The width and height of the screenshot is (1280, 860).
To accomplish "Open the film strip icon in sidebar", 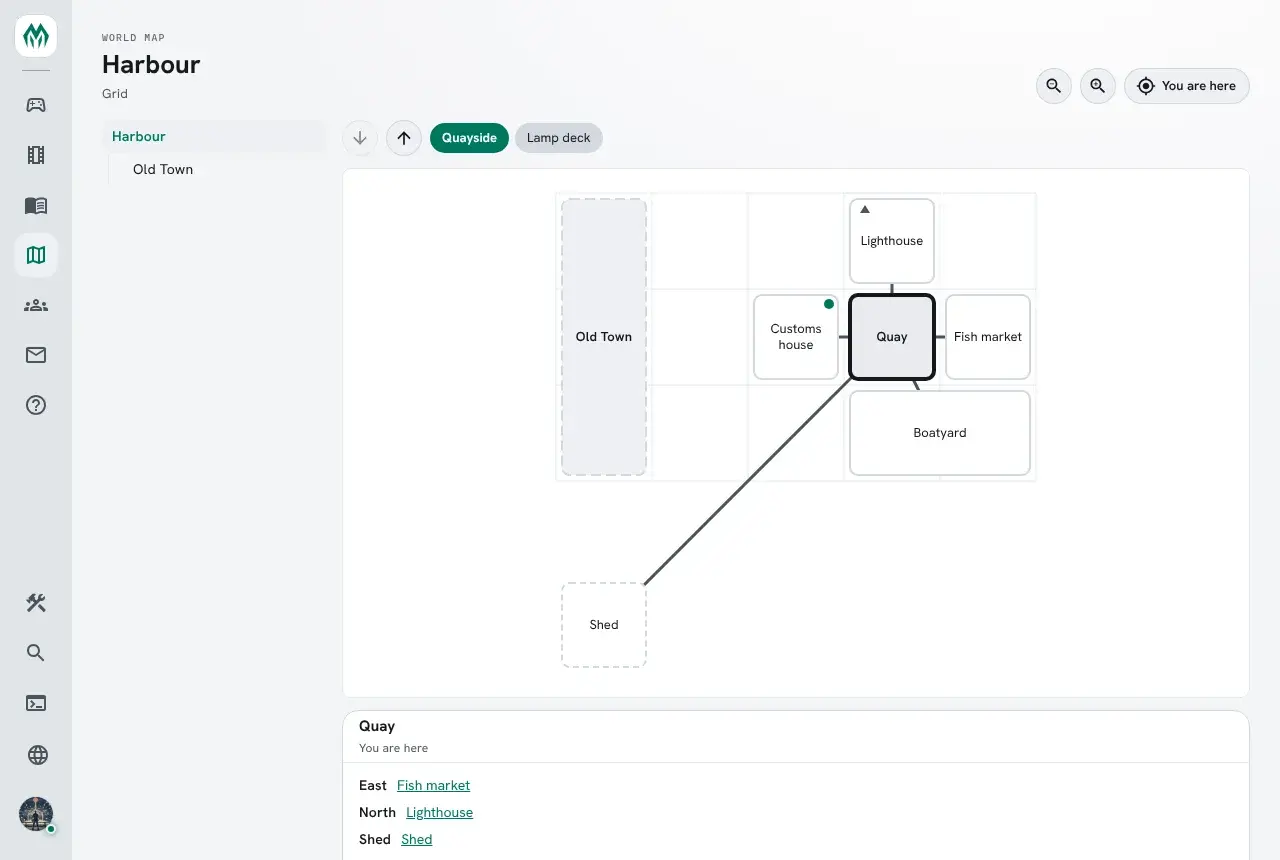I will pos(36,155).
